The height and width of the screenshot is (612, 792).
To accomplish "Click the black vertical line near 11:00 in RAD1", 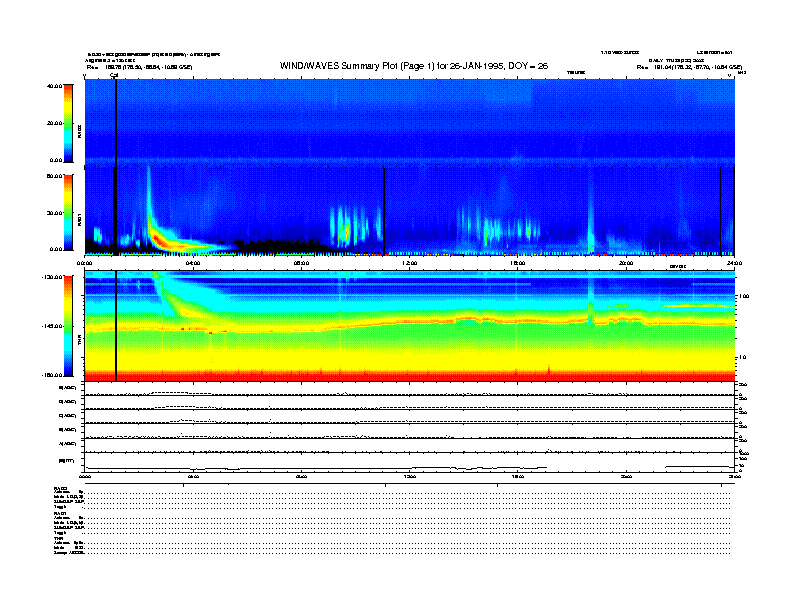I will click(x=384, y=211).
